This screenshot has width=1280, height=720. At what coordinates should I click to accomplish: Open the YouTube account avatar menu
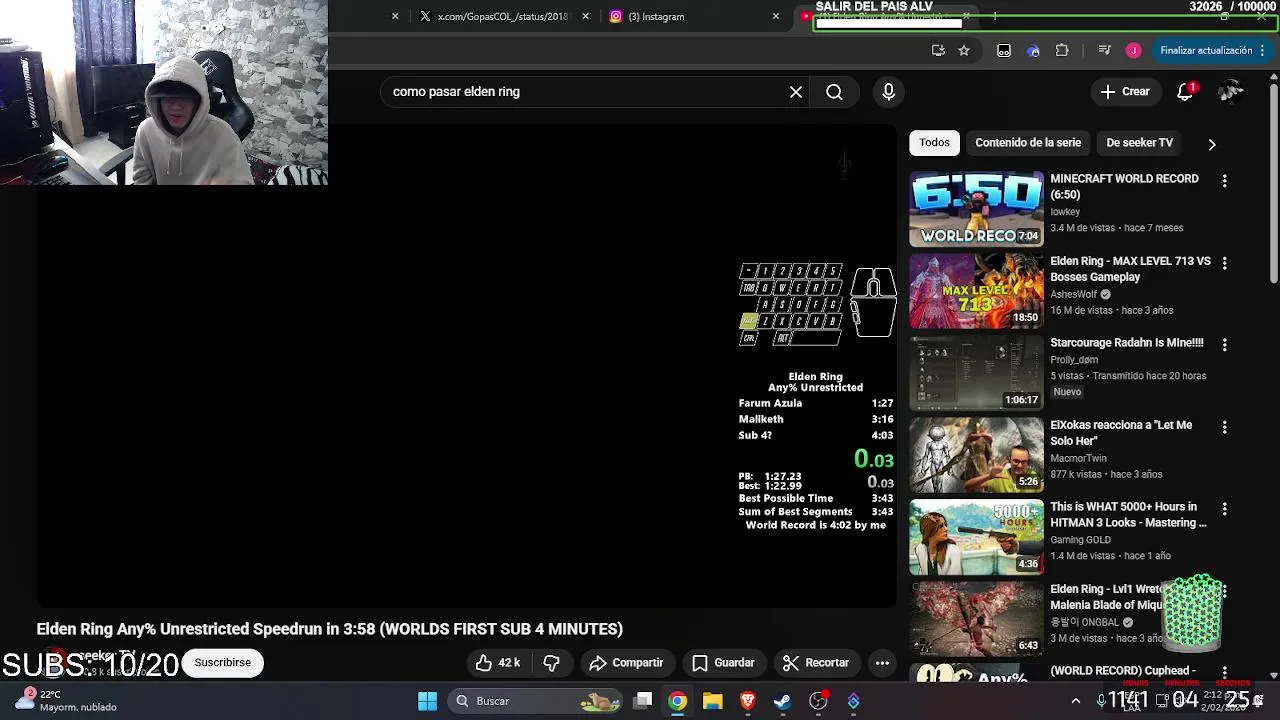click(x=1231, y=92)
